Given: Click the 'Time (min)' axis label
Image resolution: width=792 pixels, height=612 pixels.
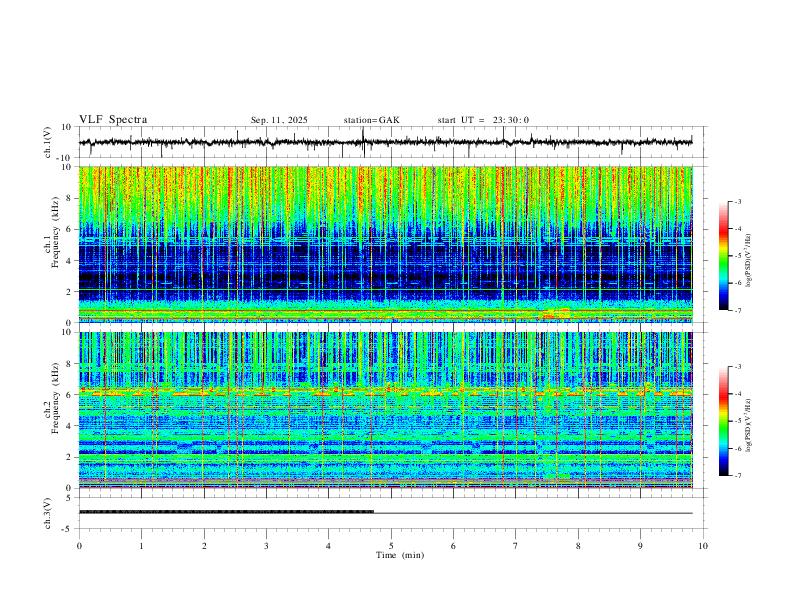Looking at the screenshot, I should (400, 555).
